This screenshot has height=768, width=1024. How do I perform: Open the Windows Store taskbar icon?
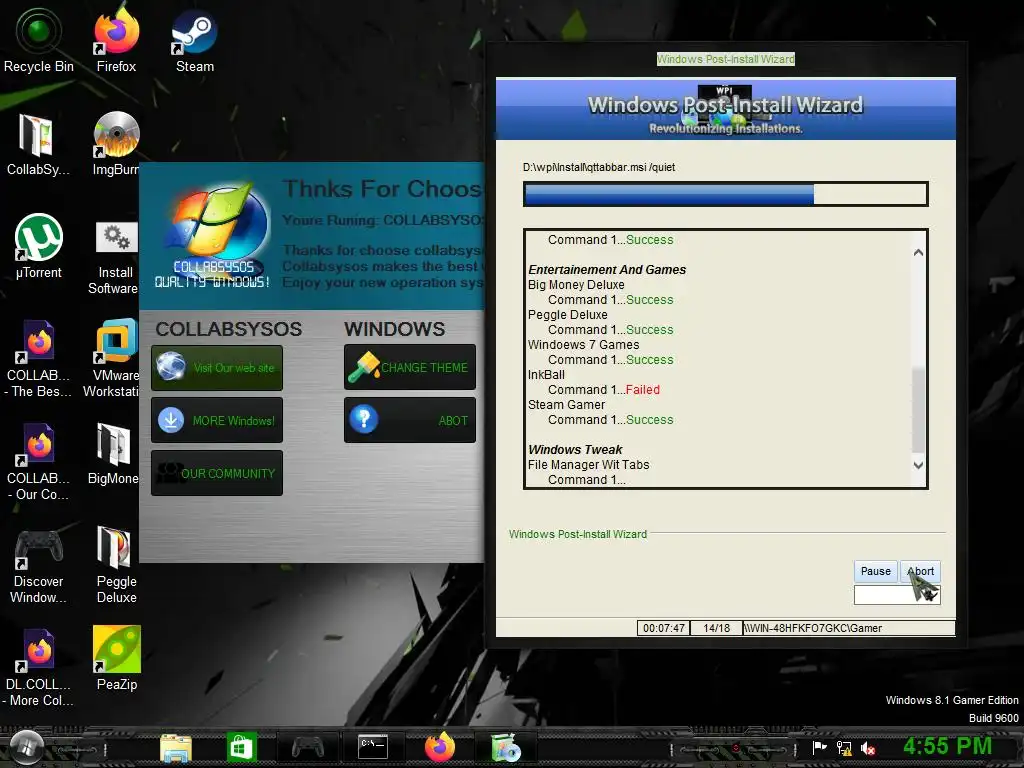point(241,747)
